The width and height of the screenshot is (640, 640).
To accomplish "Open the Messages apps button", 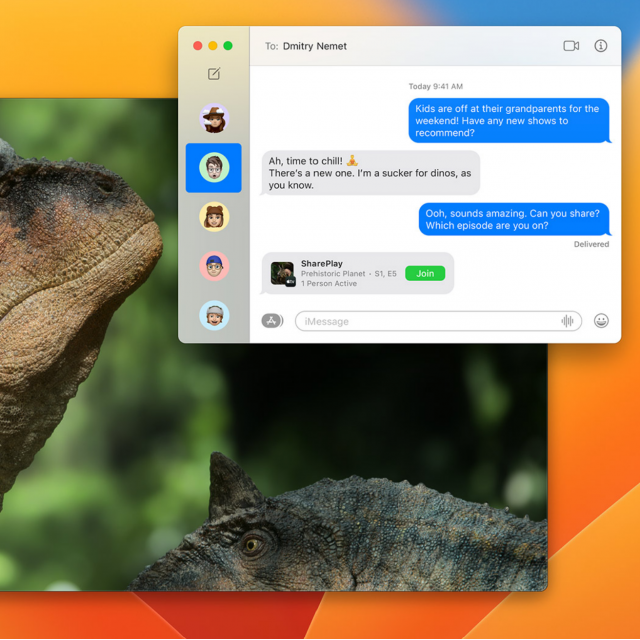I will pyautogui.click(x=272, y=321).
